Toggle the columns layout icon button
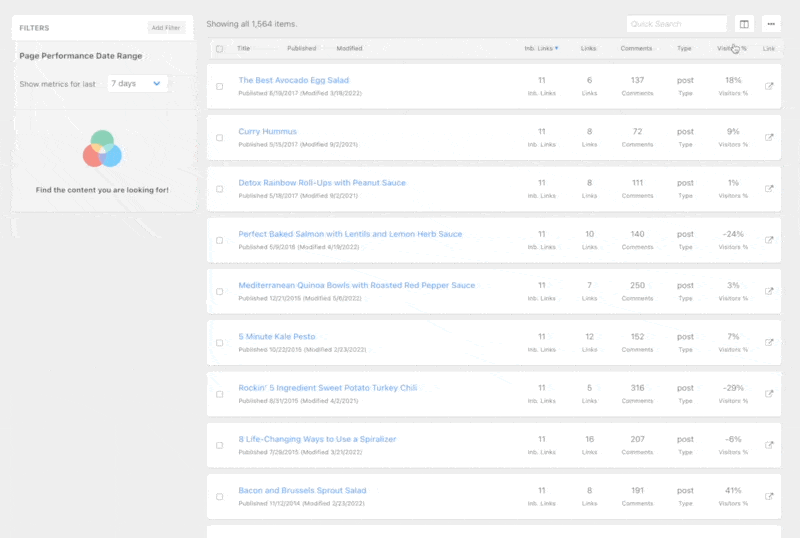The height and width of the screenshot is (538, 800). (744, 24)
